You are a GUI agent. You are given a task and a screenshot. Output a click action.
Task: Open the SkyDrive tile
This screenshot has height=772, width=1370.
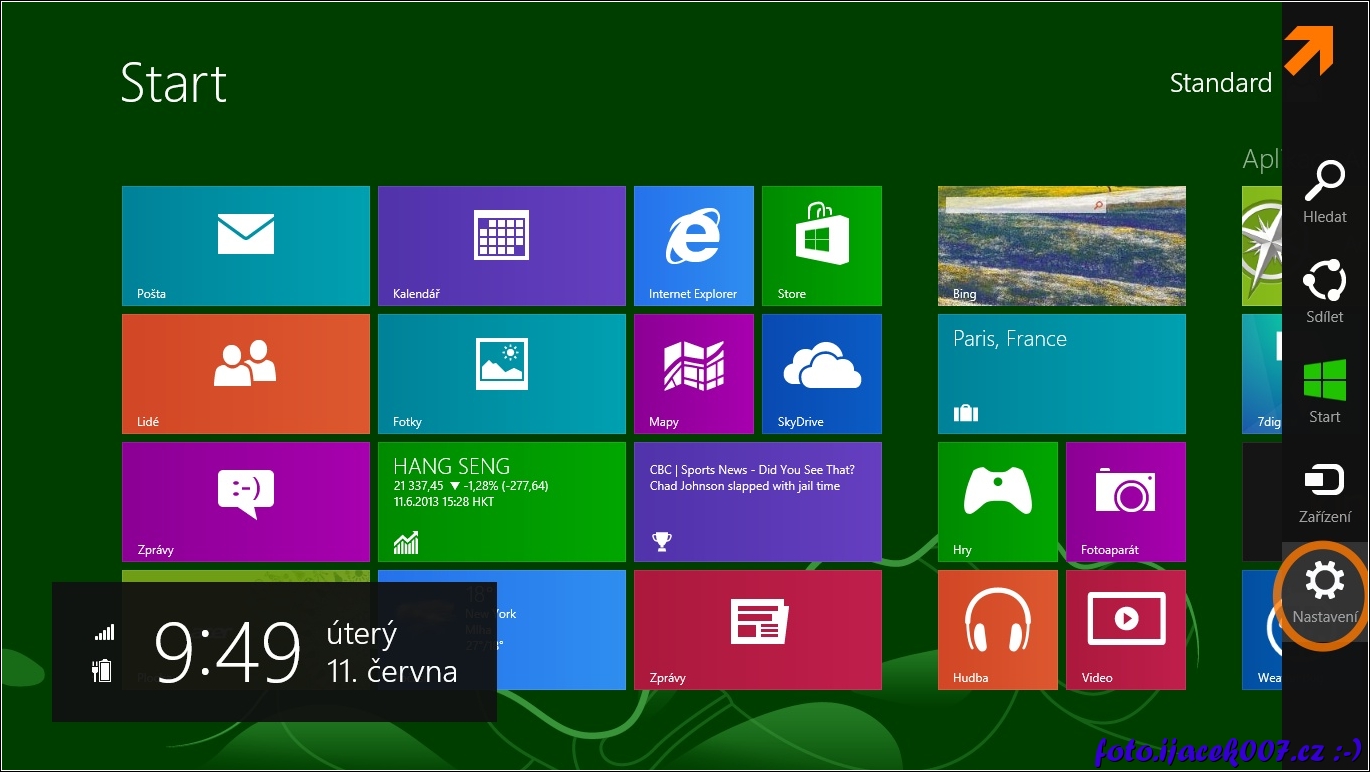(x=821, y=373)
